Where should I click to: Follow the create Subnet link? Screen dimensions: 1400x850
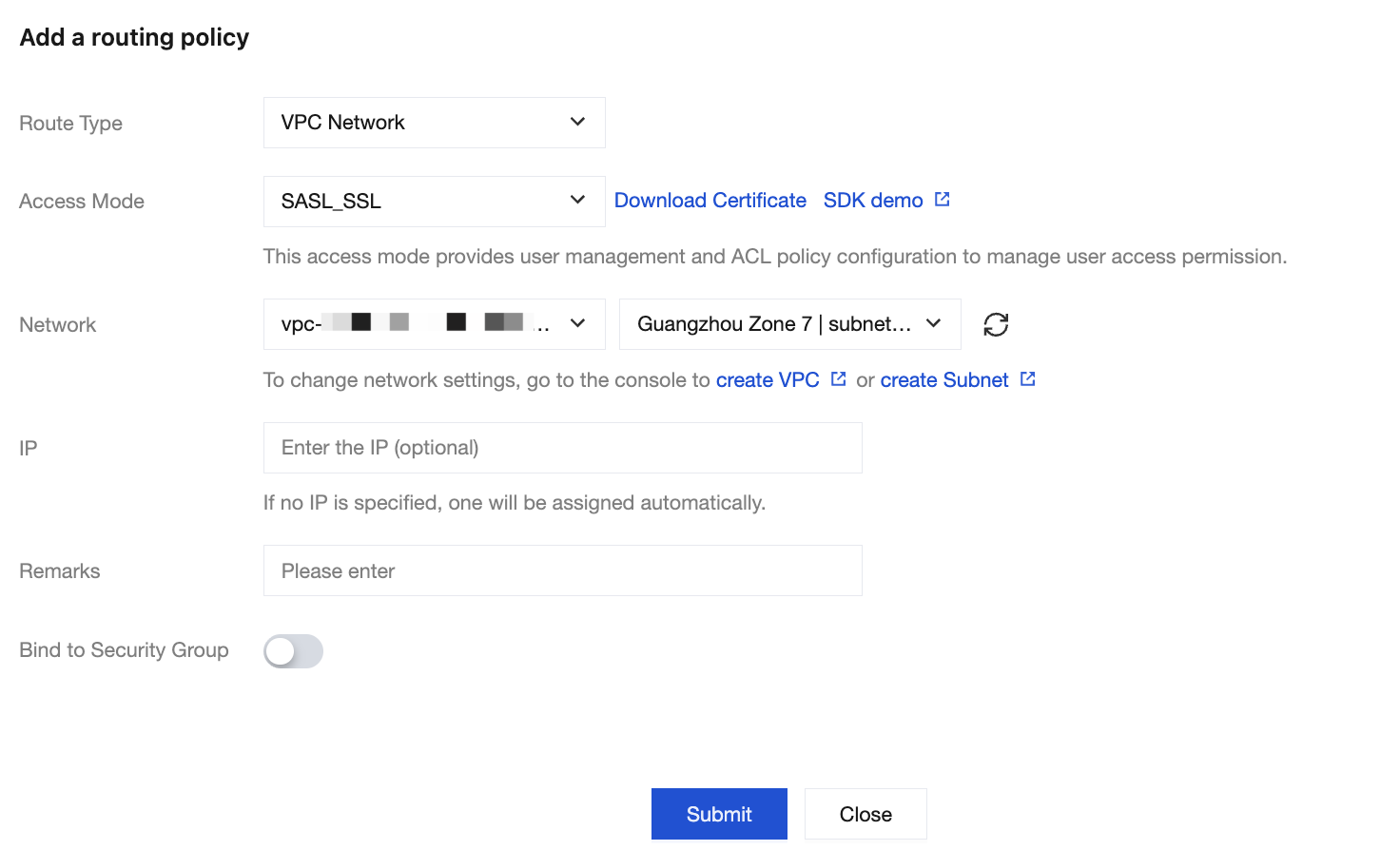pos(944,380)
